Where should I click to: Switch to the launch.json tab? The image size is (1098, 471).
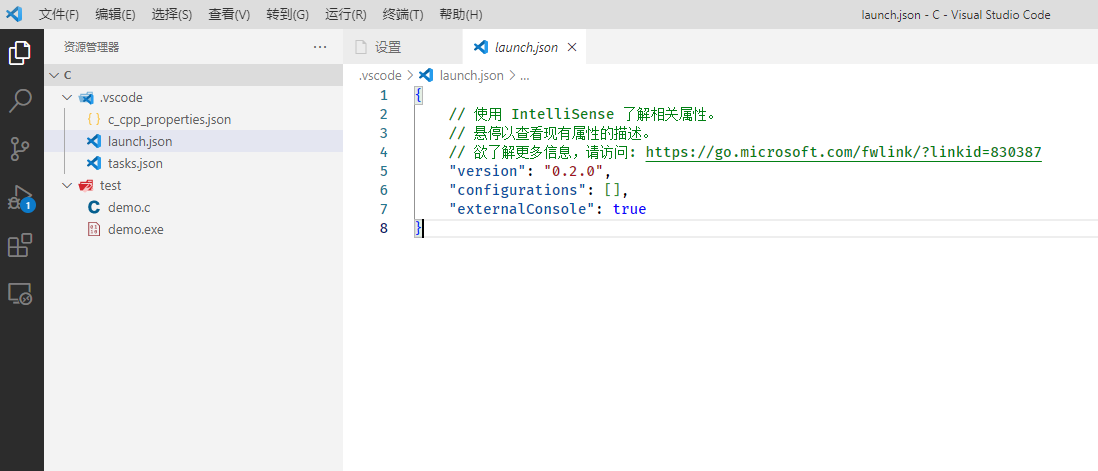[525, 47]
